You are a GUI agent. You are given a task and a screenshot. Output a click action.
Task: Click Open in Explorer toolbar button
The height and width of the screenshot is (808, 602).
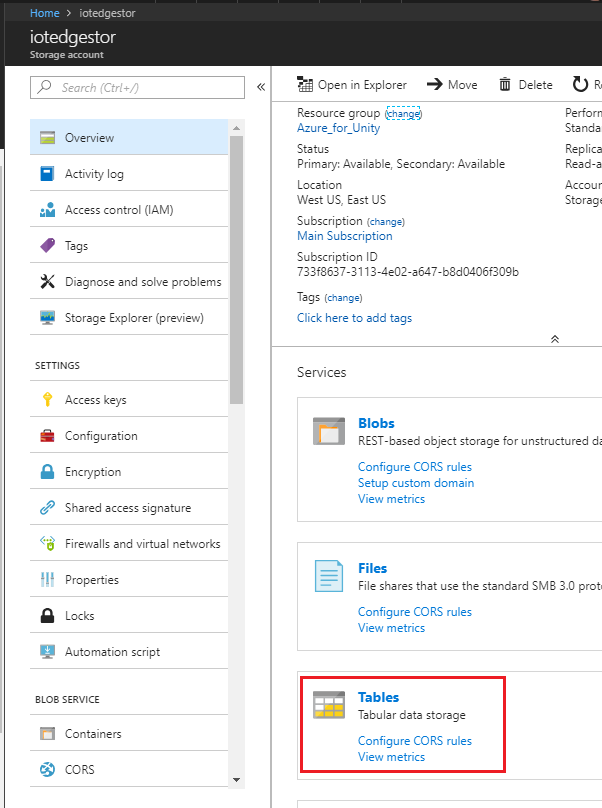[352, 85]
